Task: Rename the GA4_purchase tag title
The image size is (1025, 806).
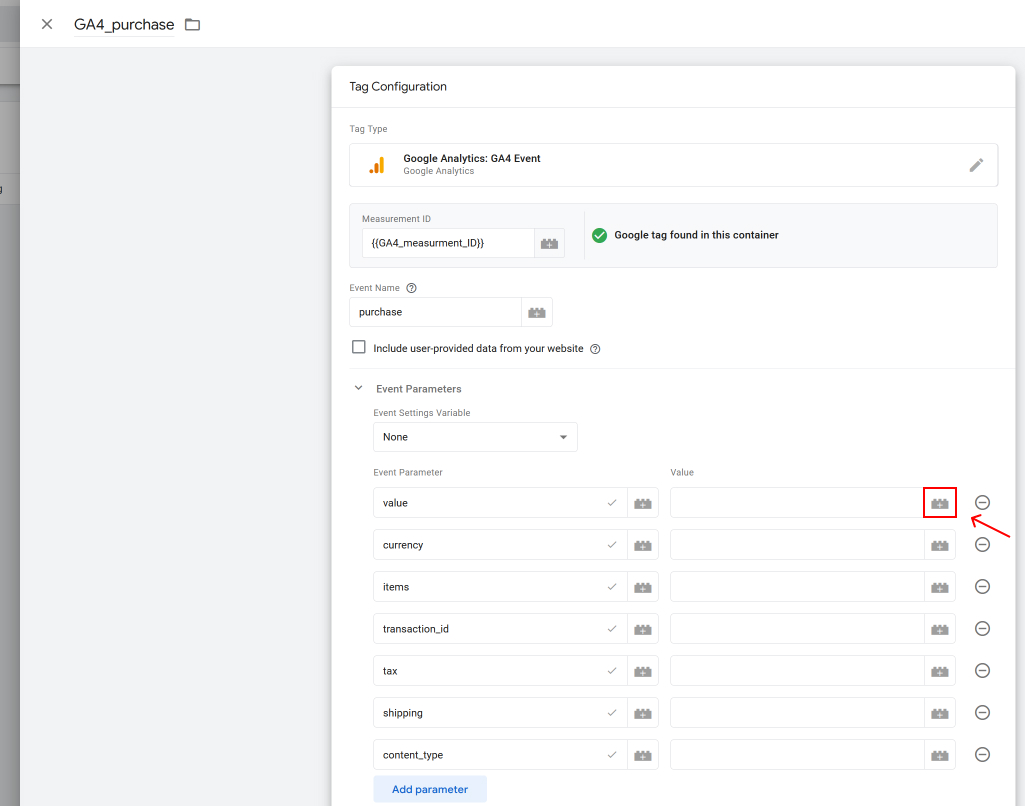Action: click(124, 25)
